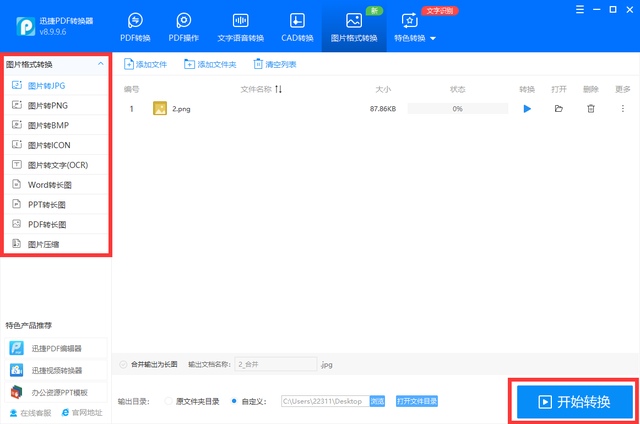Open the hamburger menu in title bar
The image size is (640, 424).
[580, 9]
